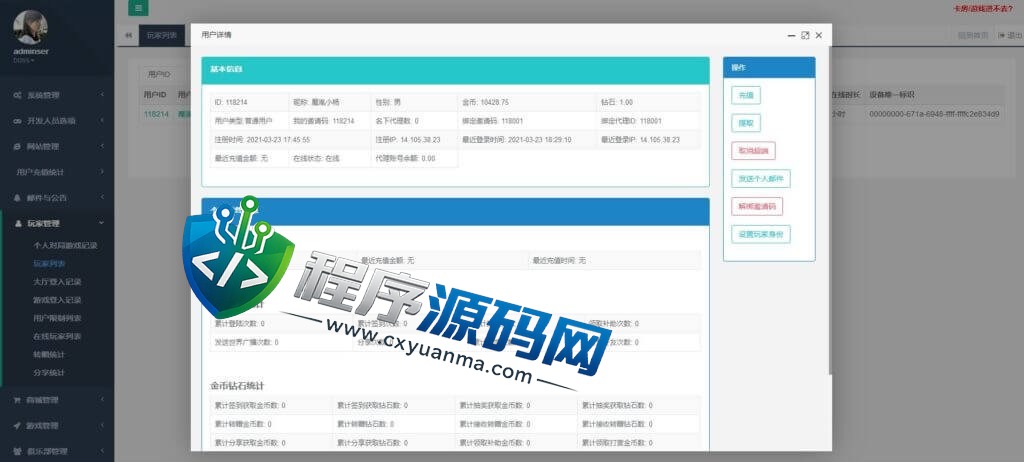Expand the 开发人员选项 menu chevron

click(x=102, y=121)
